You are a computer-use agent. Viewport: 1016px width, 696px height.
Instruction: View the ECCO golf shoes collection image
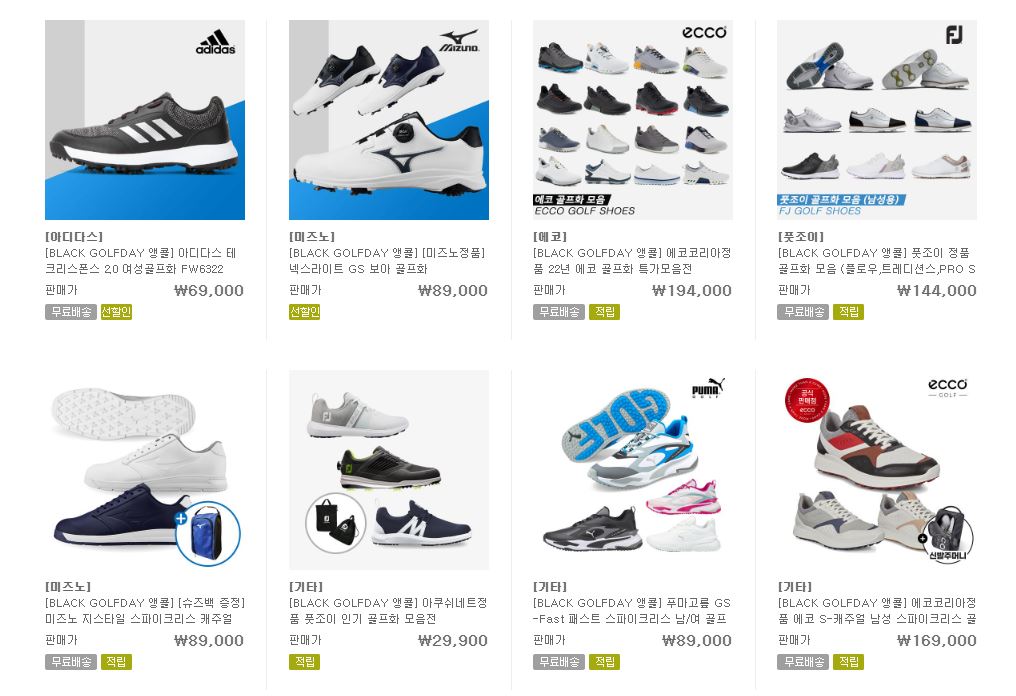pyautogui.click(x=632, y=120)
